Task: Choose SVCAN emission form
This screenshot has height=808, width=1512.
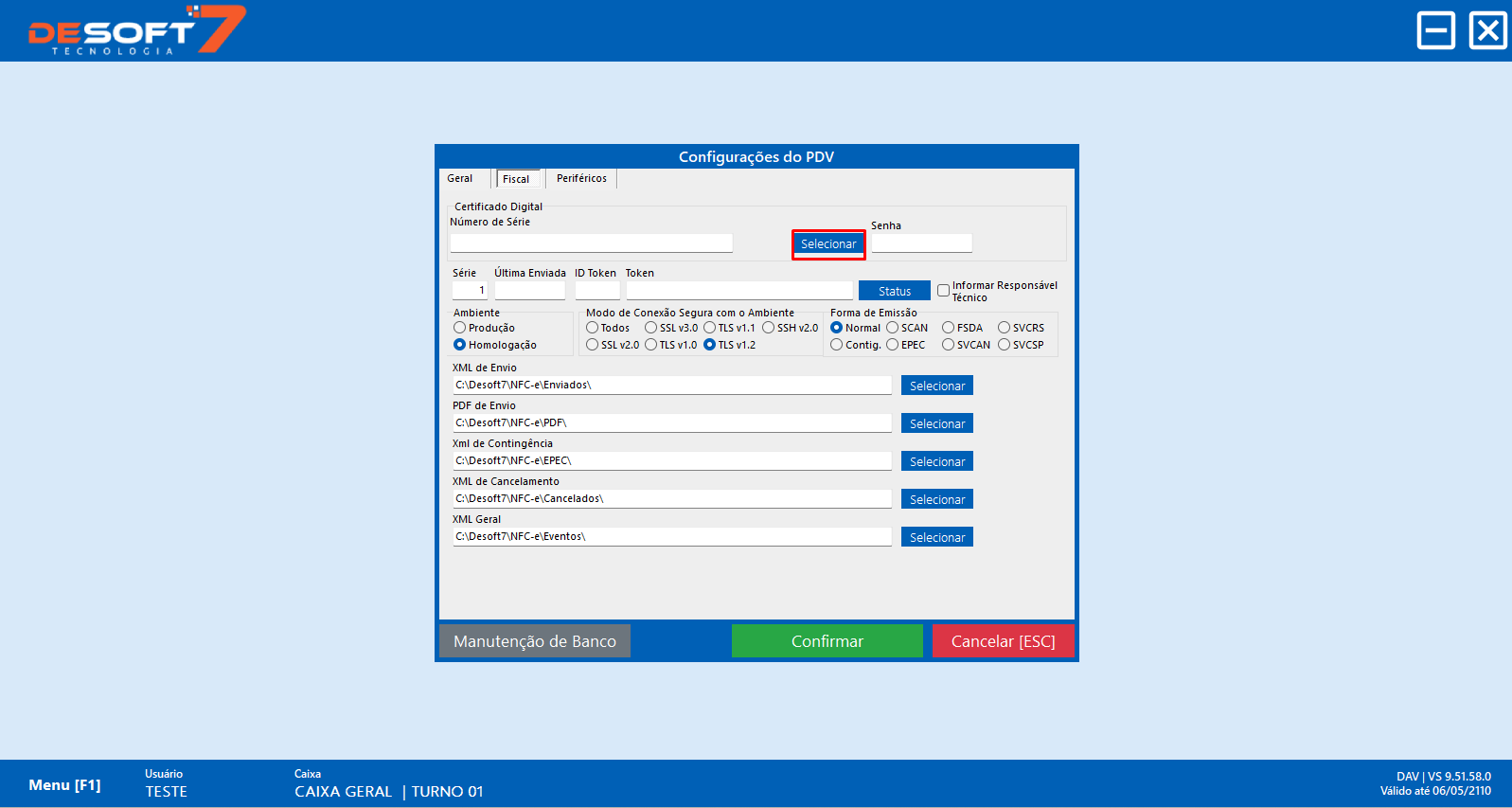Action: click(x=948, y=345)
